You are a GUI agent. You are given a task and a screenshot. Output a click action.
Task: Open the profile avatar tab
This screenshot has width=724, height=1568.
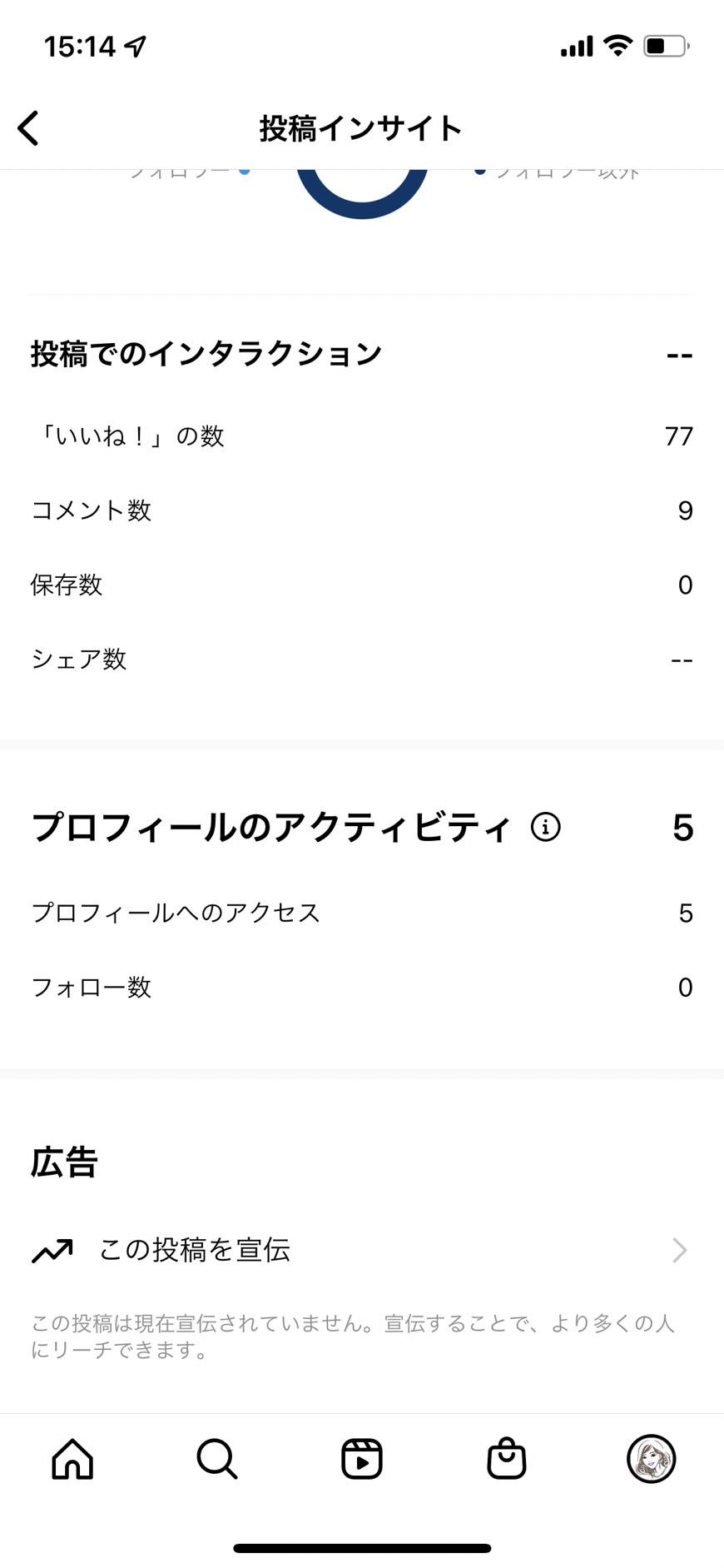coord(651,1459)
